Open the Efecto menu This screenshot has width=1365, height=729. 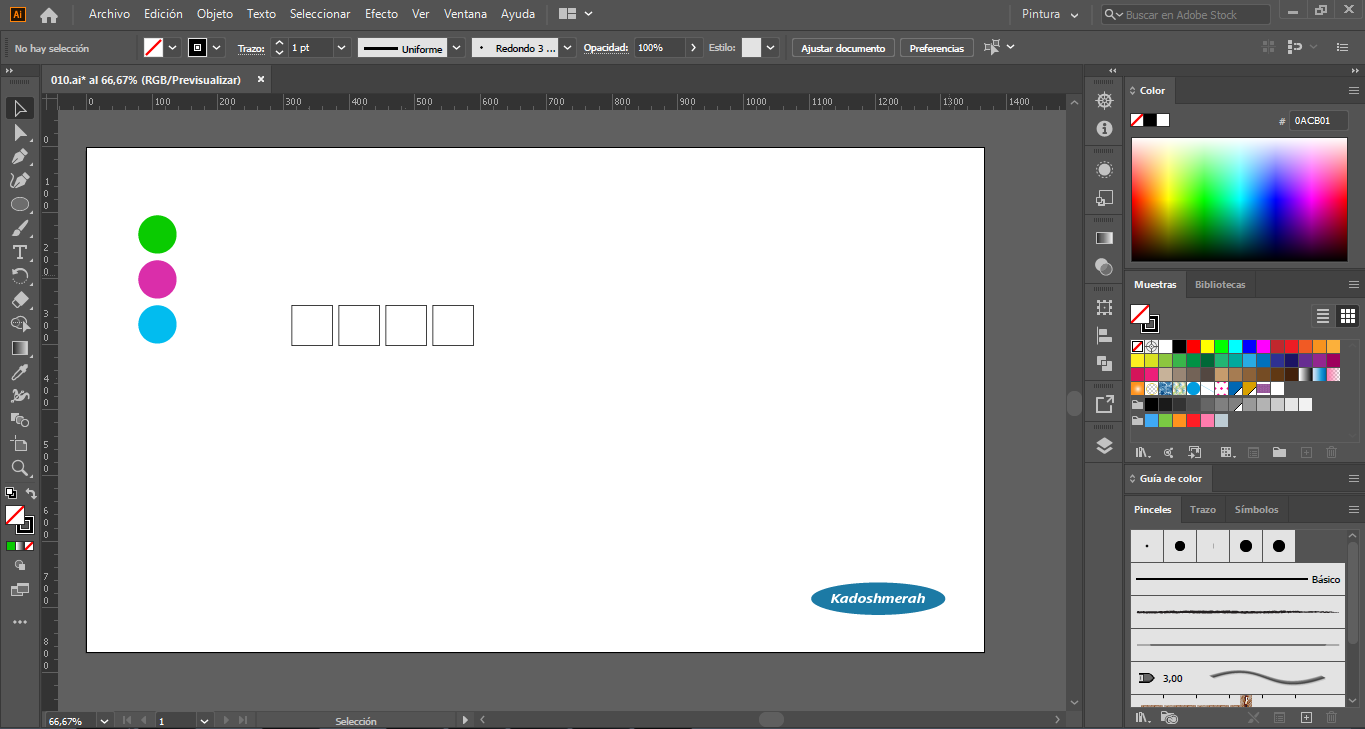[381, 14]
